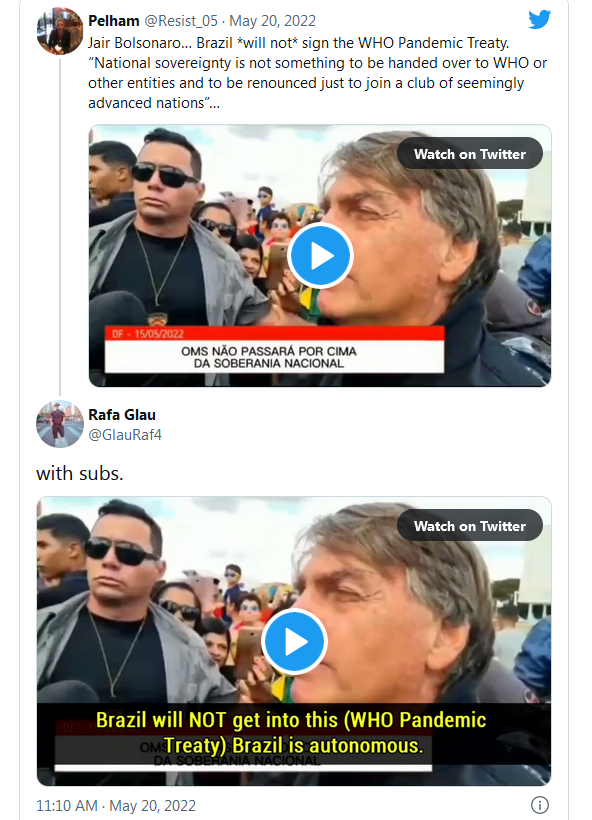Click the 11:10 AM · May 20, 2022 timestamp
This screenshot has width=592, height=820.
coord(116,806)
